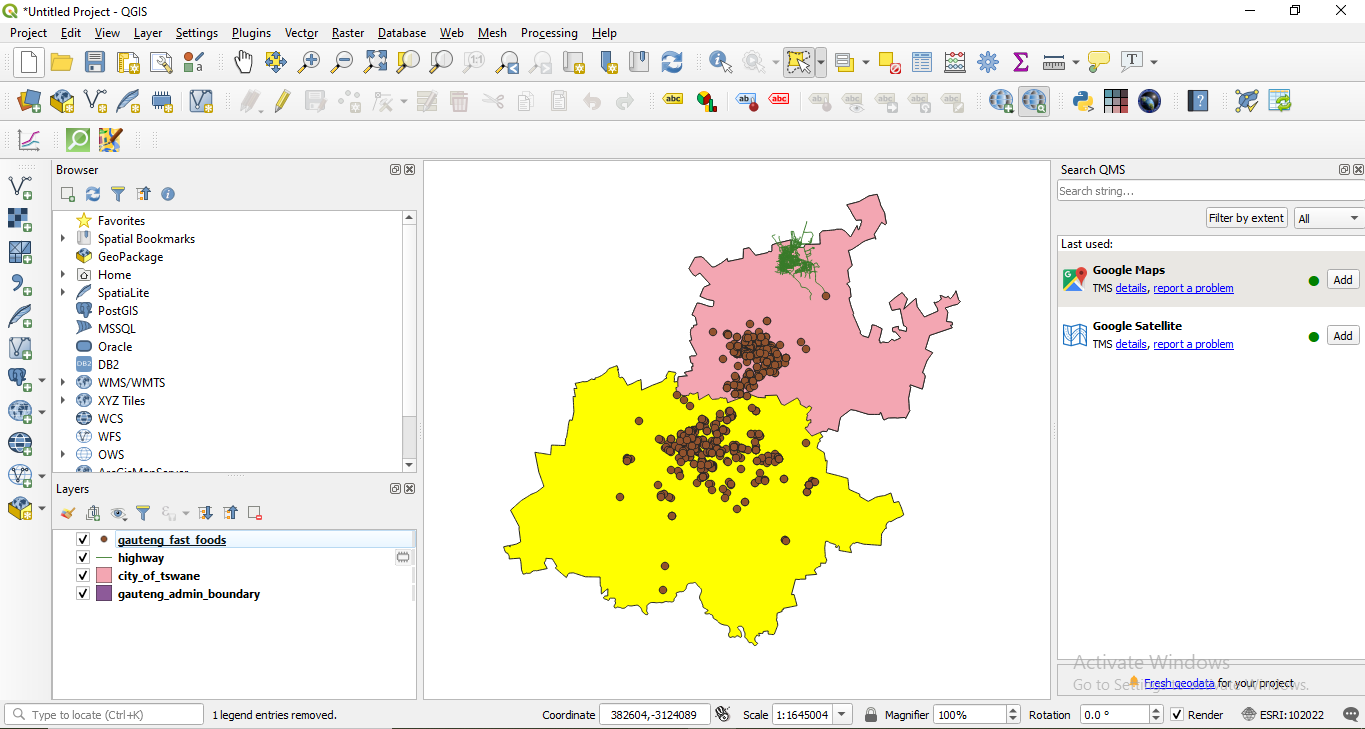1365x729 pixels.
Task: Open a project using the yellow folder icon
Action: tap(62, 62)
